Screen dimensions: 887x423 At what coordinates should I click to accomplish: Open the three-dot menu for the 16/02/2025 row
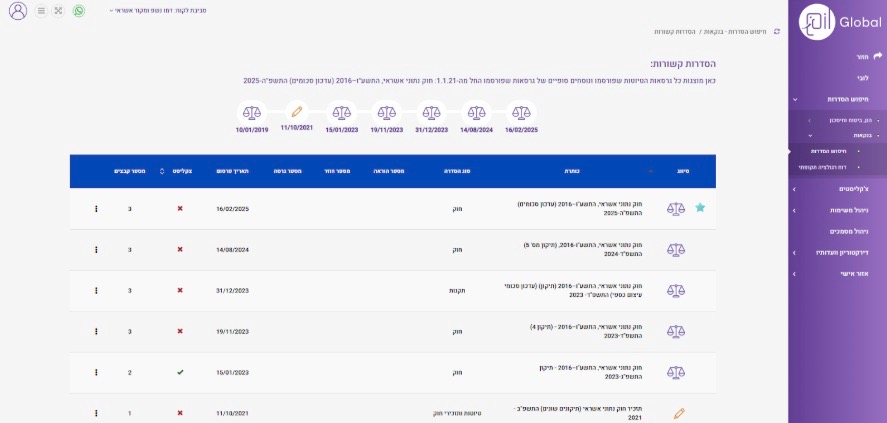point(96,209)
